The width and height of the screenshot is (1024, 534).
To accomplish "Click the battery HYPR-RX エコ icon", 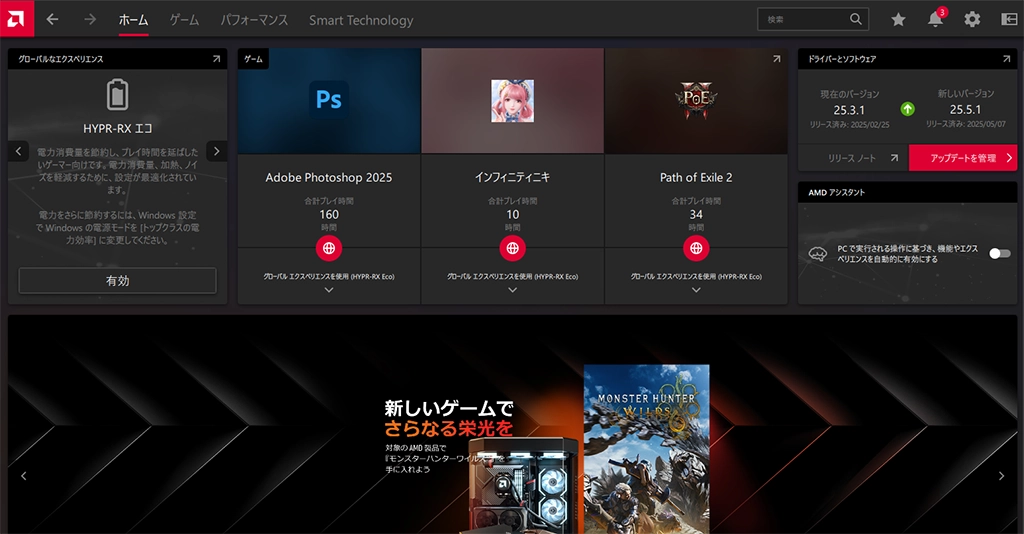I will click(118, 95).
